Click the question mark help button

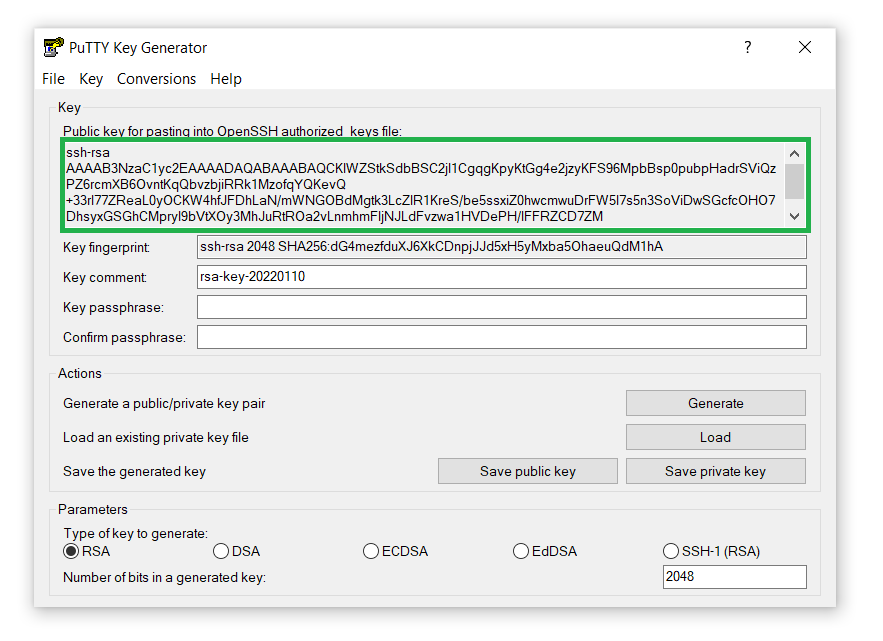747,47
